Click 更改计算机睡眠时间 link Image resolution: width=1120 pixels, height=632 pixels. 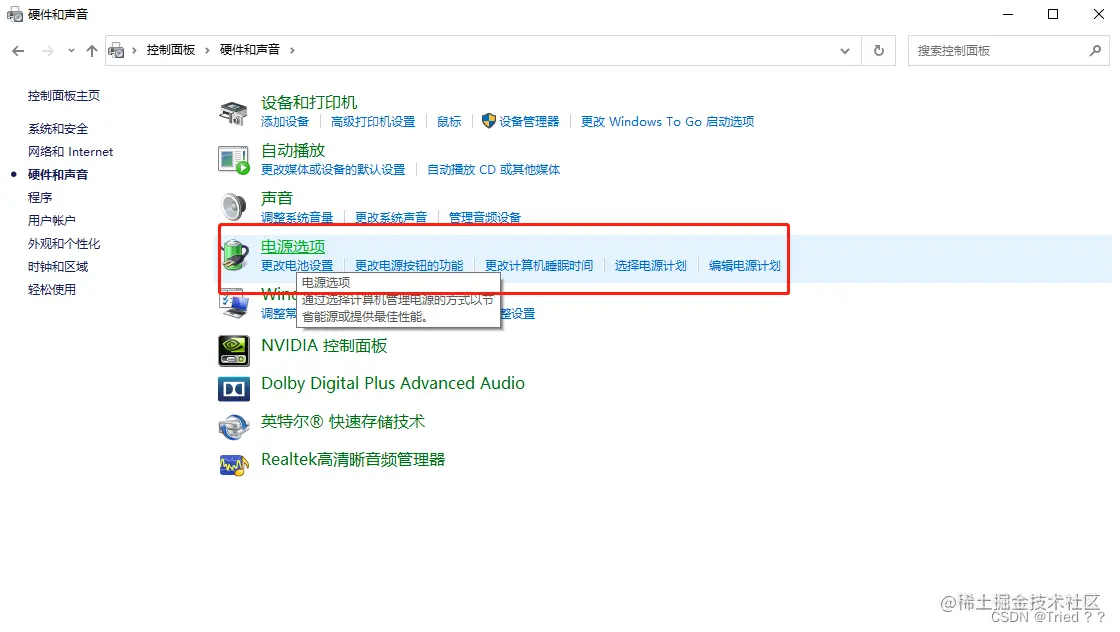coord(539,266)
